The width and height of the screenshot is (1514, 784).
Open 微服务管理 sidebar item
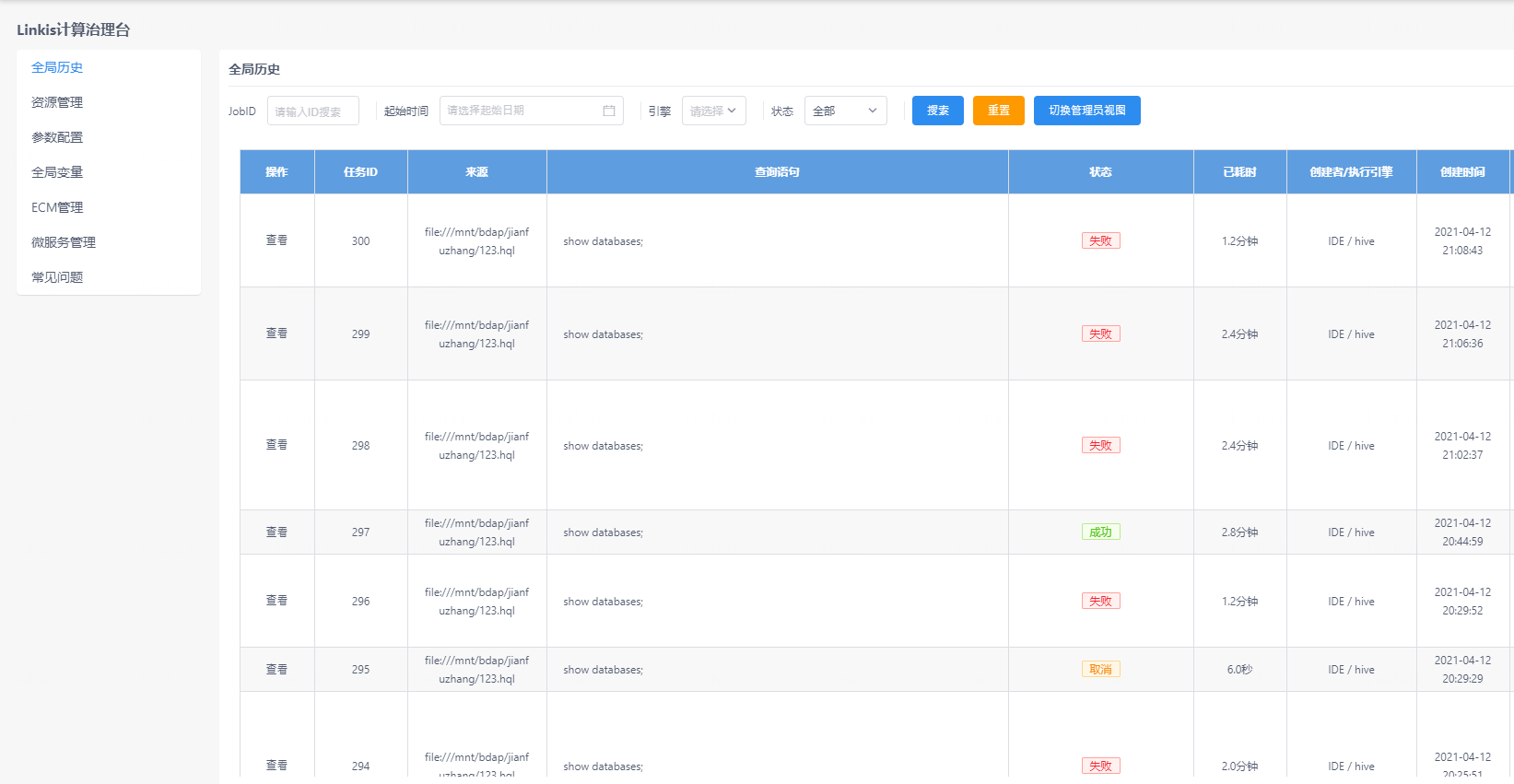(x=64, y=242)
